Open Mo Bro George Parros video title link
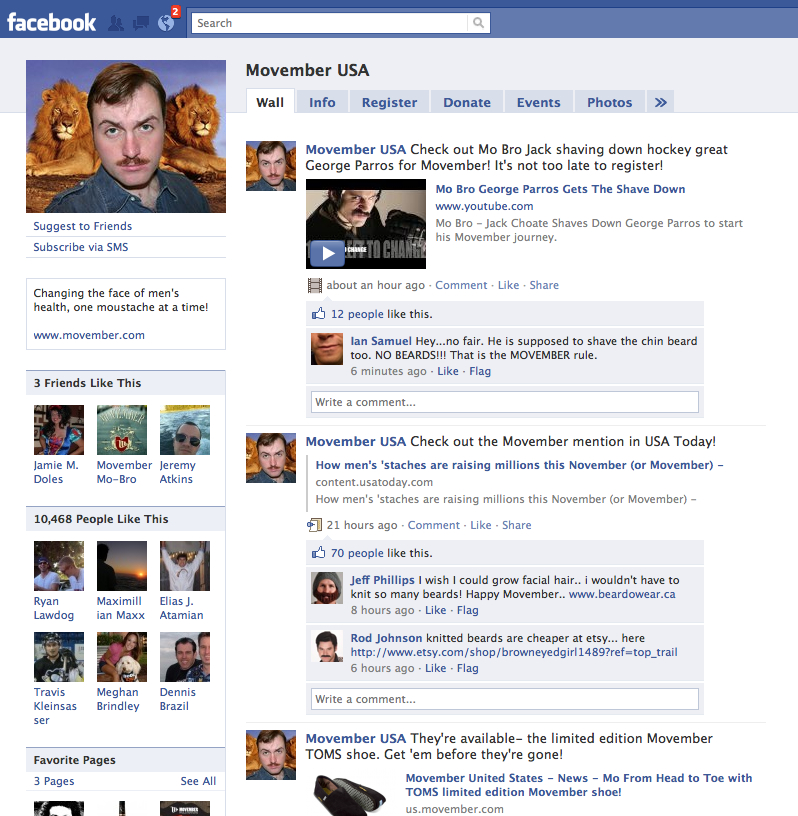798x816 pixels. click(x=560, y=189)
